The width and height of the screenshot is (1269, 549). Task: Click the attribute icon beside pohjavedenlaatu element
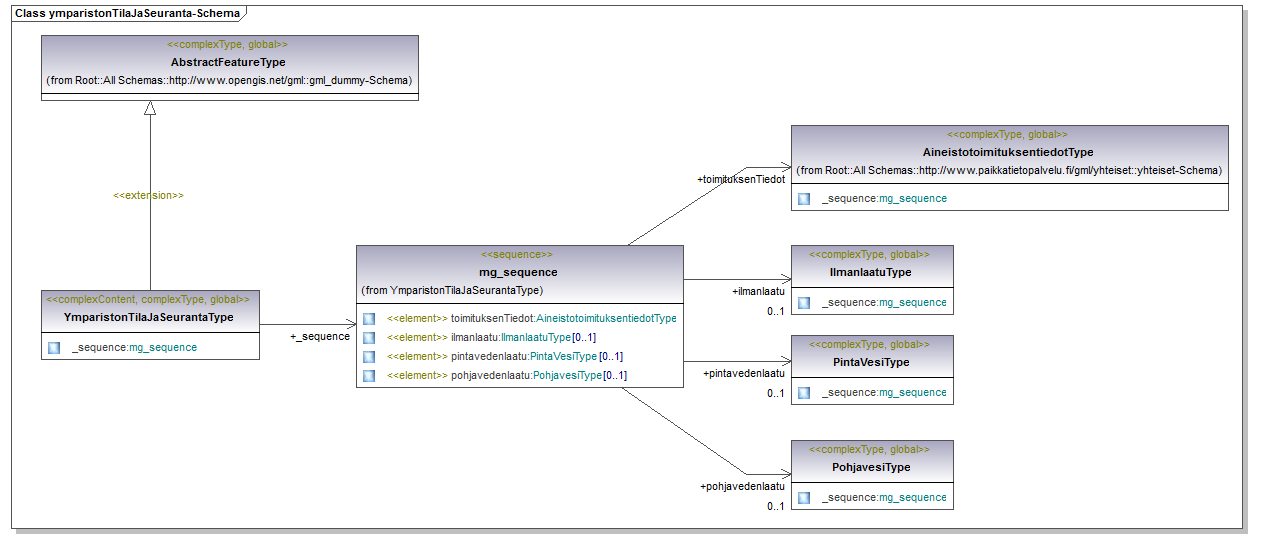click(369, 375)
